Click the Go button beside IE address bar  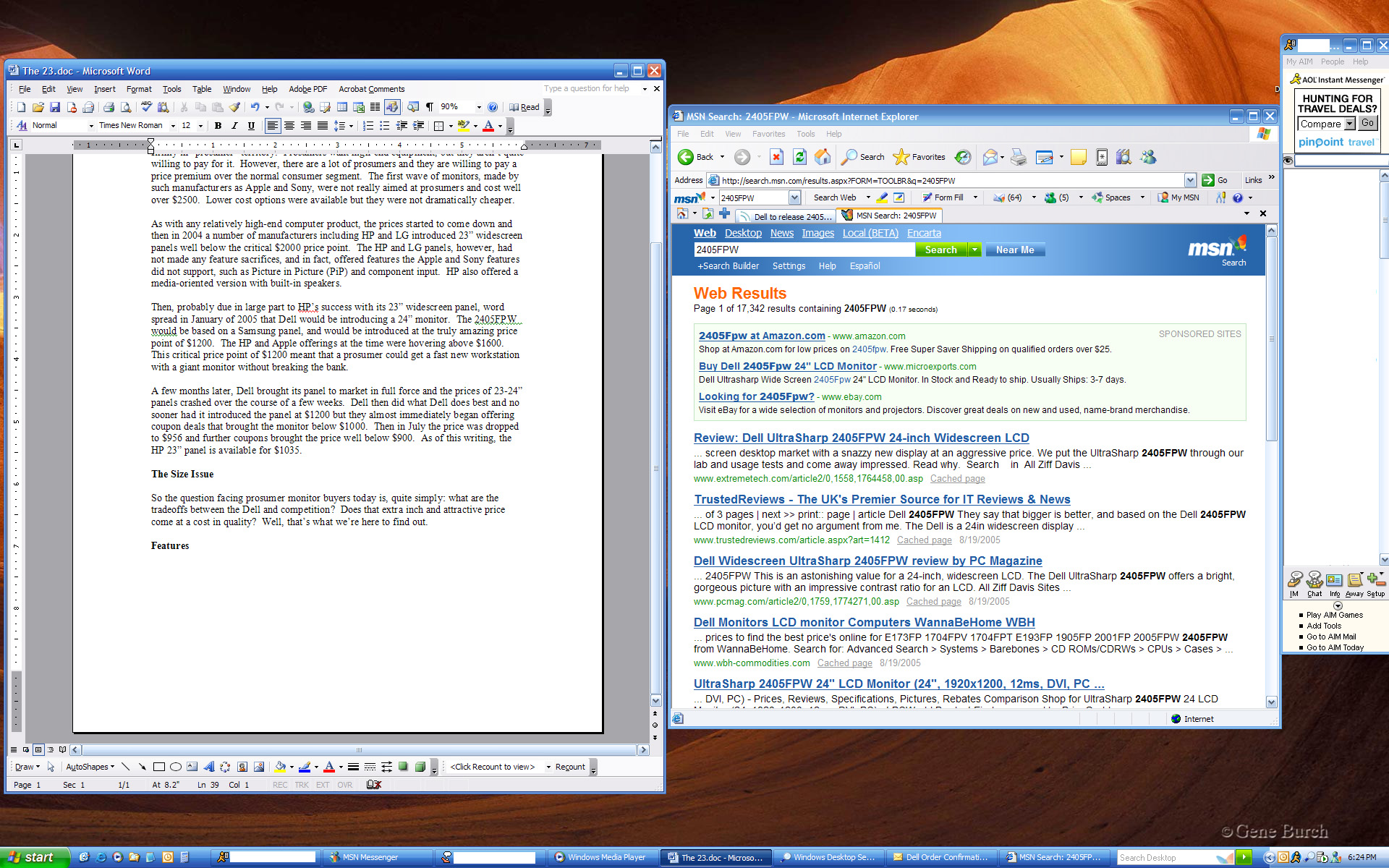[1215, 180]
